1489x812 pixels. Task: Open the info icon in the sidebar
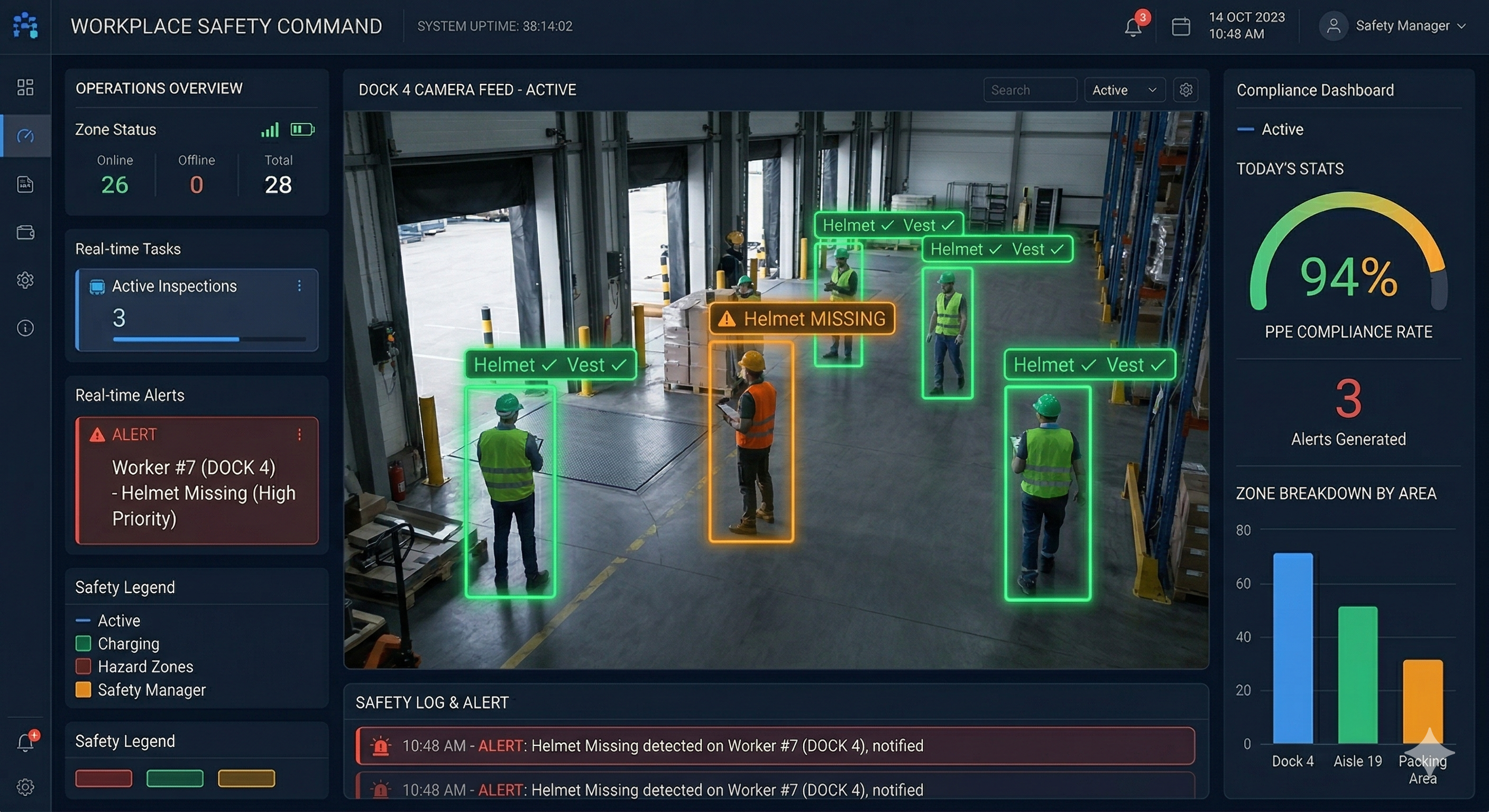[25, 328]
